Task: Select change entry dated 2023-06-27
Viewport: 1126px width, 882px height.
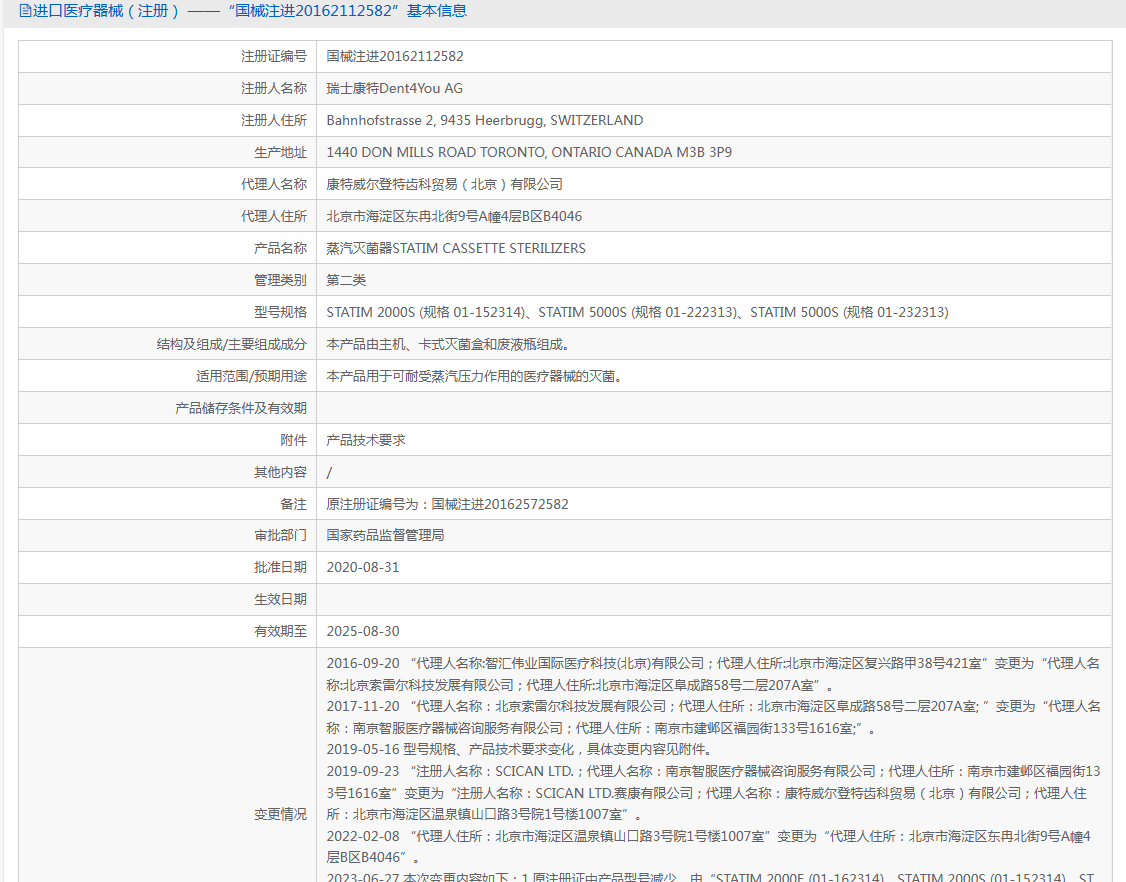Action: coord(711,876)
